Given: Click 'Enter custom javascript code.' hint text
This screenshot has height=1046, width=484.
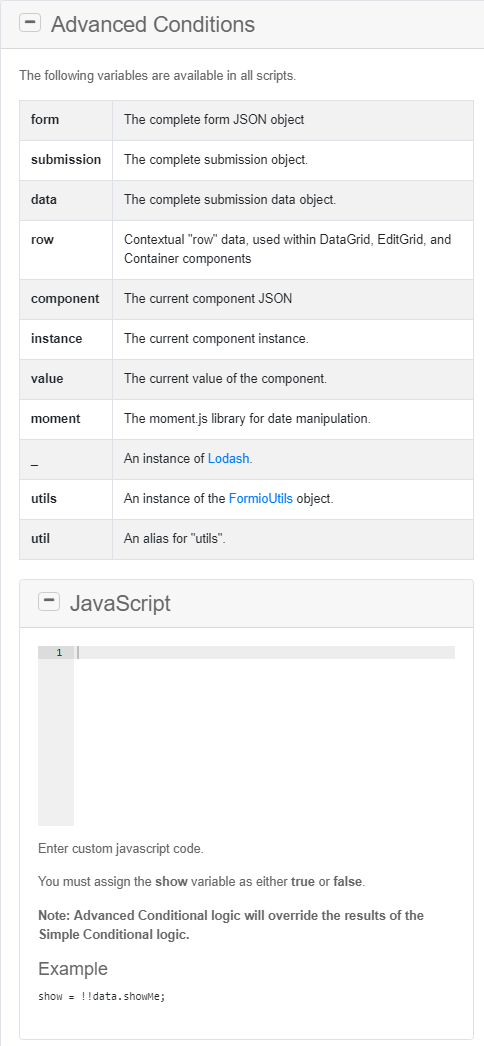Looking at the screenshot, I should [121, 849].
